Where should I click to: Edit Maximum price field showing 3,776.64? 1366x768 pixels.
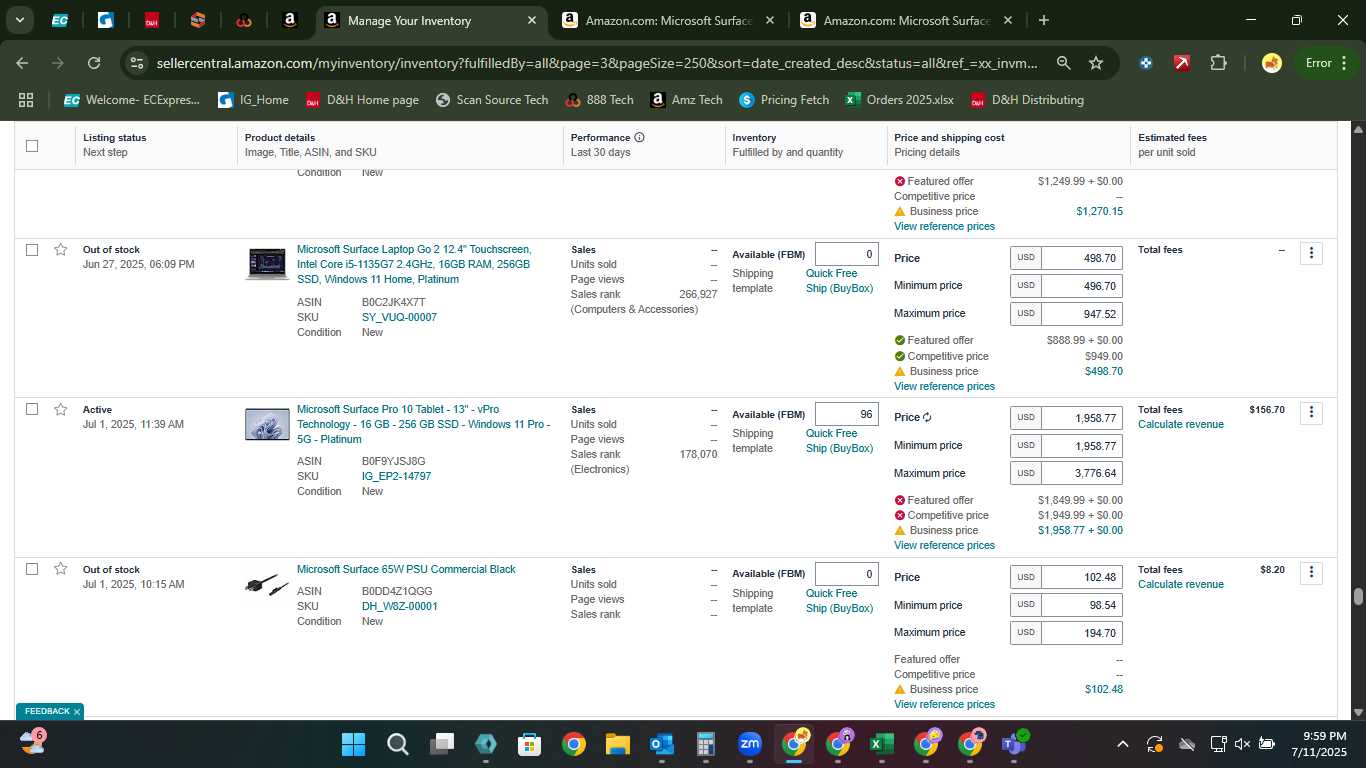point(1081,473)
